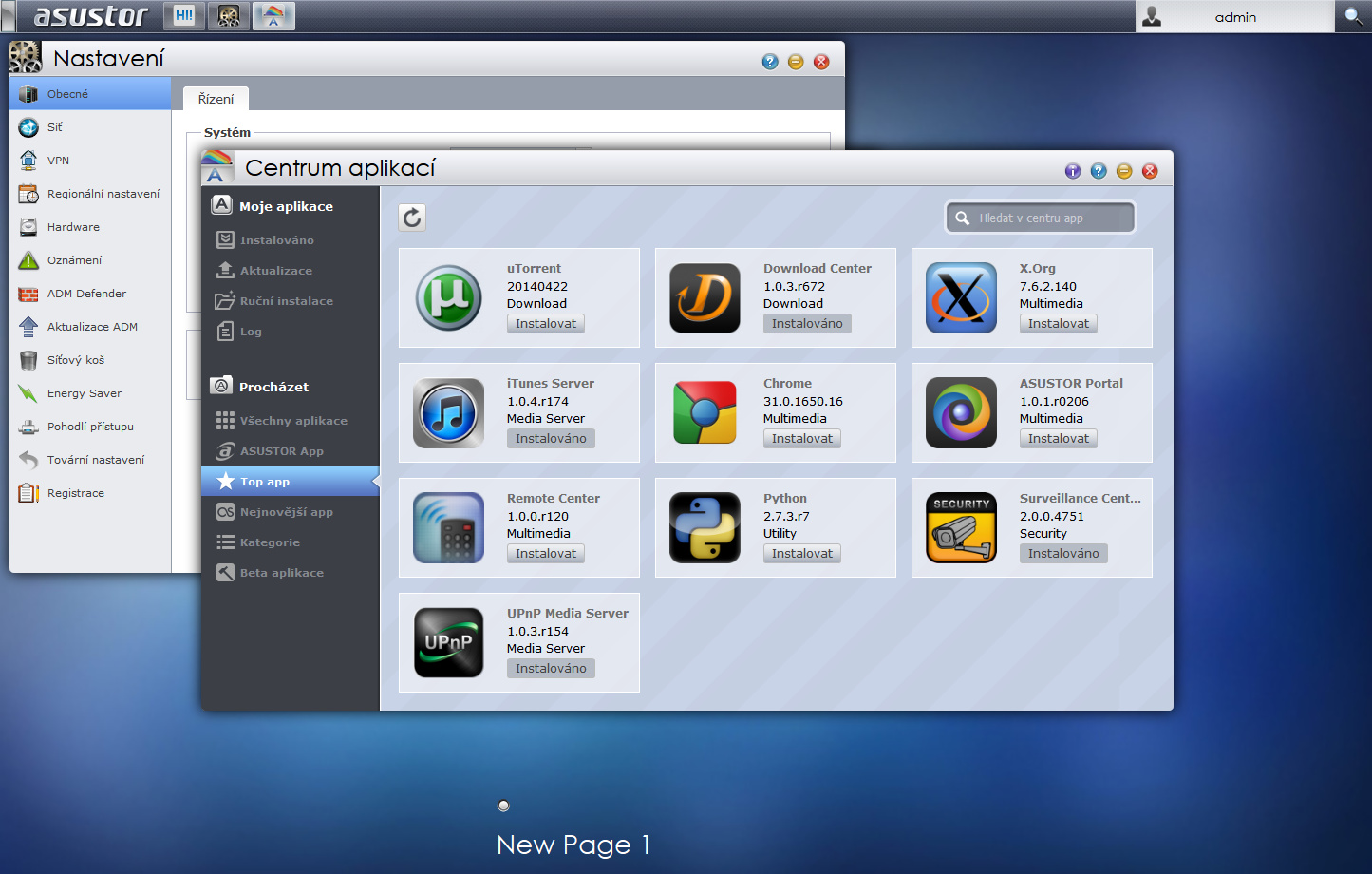Select VPN in Nastavení sidebar
The image size is (1372, 874).
[x=90, y=161]
